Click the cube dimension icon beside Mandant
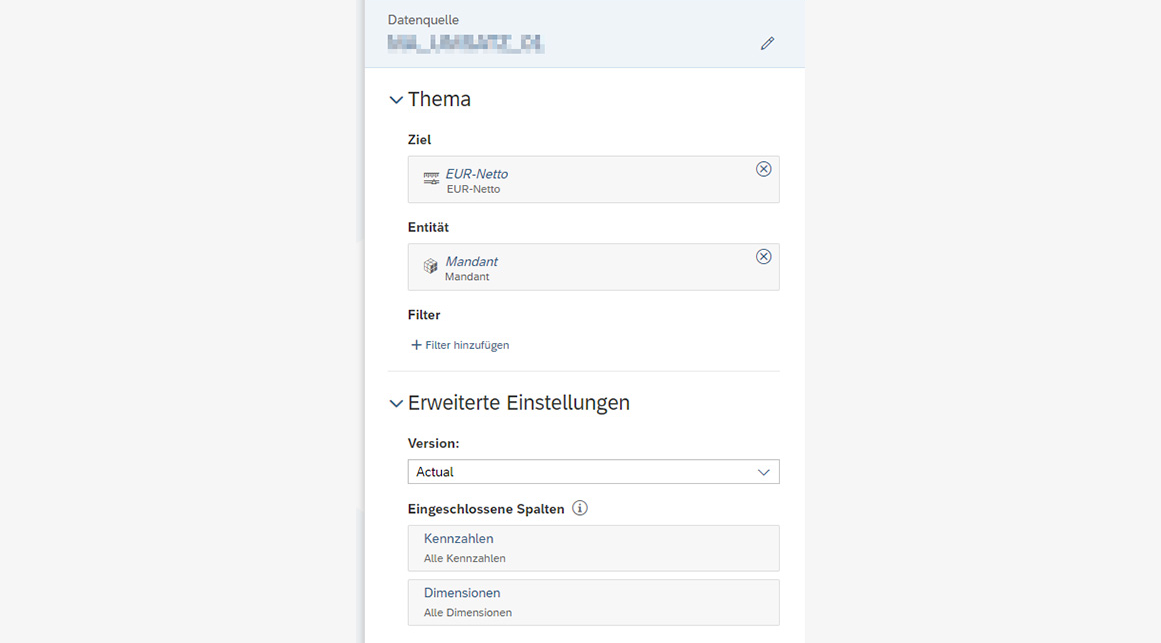This screenshot has height=643, width=1161. coord(430,266)
